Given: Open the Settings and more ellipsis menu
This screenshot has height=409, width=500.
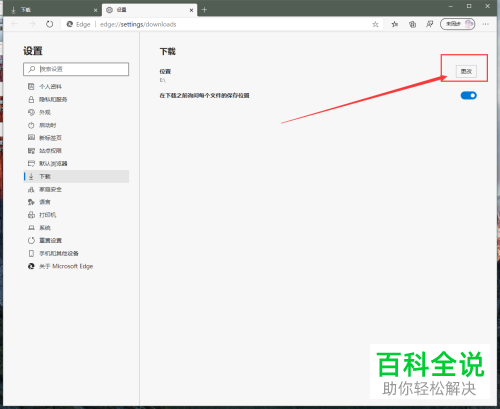Looking at the screenshot, I should (486, 24).
